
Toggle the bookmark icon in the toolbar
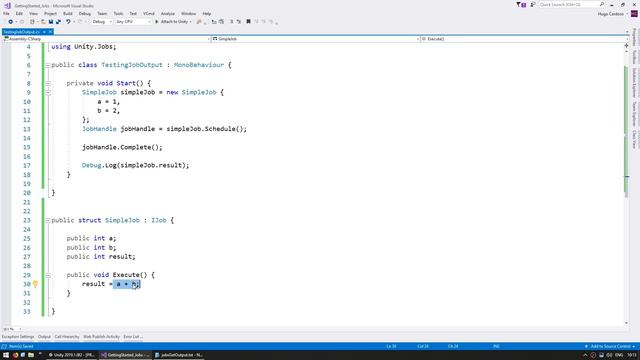coord(248,22)
